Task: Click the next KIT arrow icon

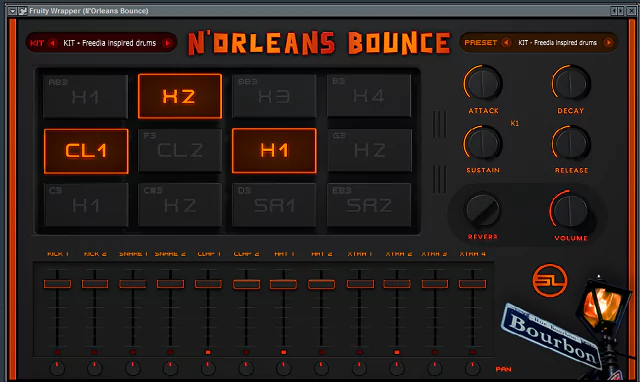Action: pyautogui.click(x=167, y=43)
